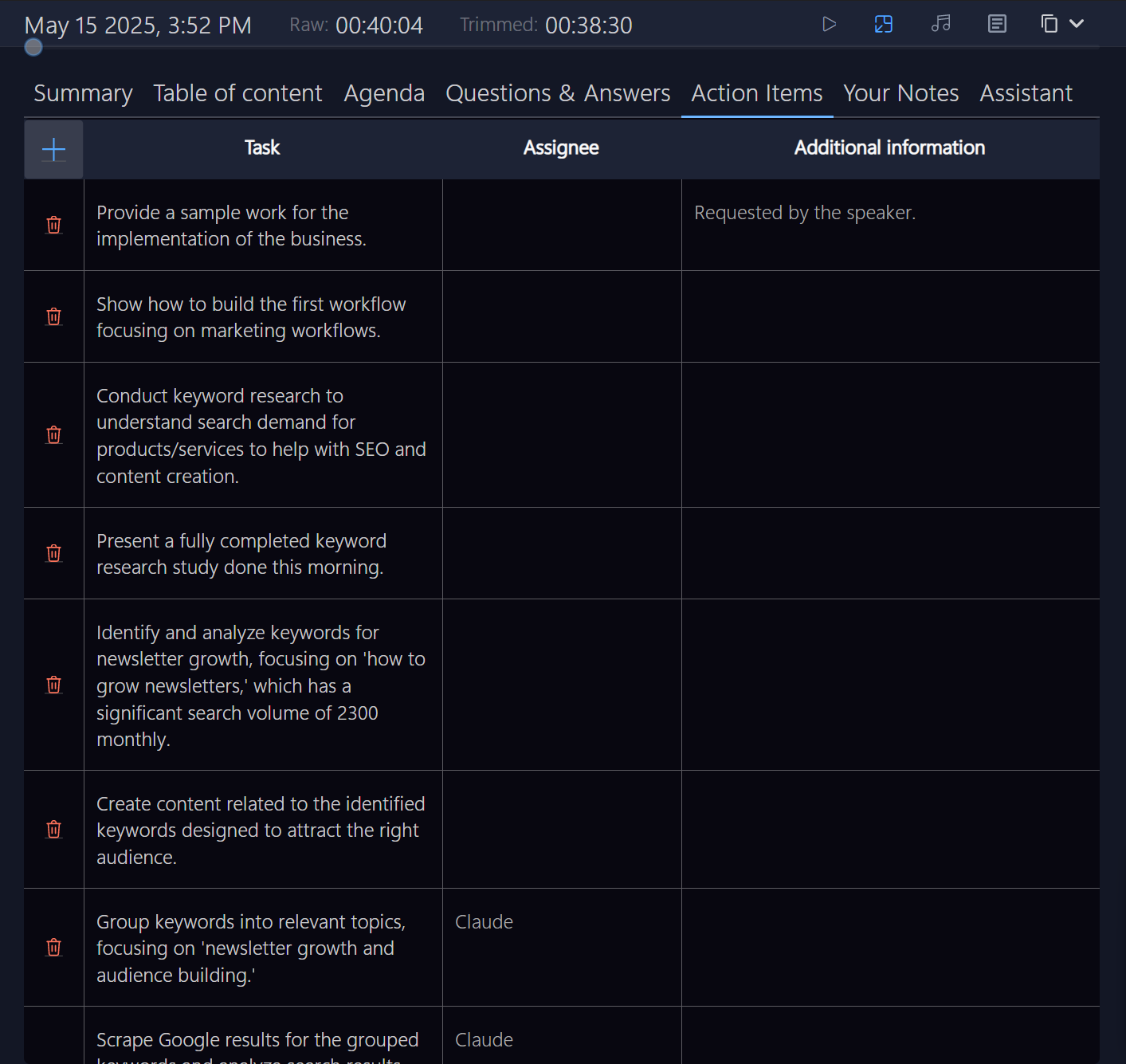The height and width of the screenshot is (1064, 1126).
Task: Delete the 'Show how to build' task
Action: [x=53, y=317]
